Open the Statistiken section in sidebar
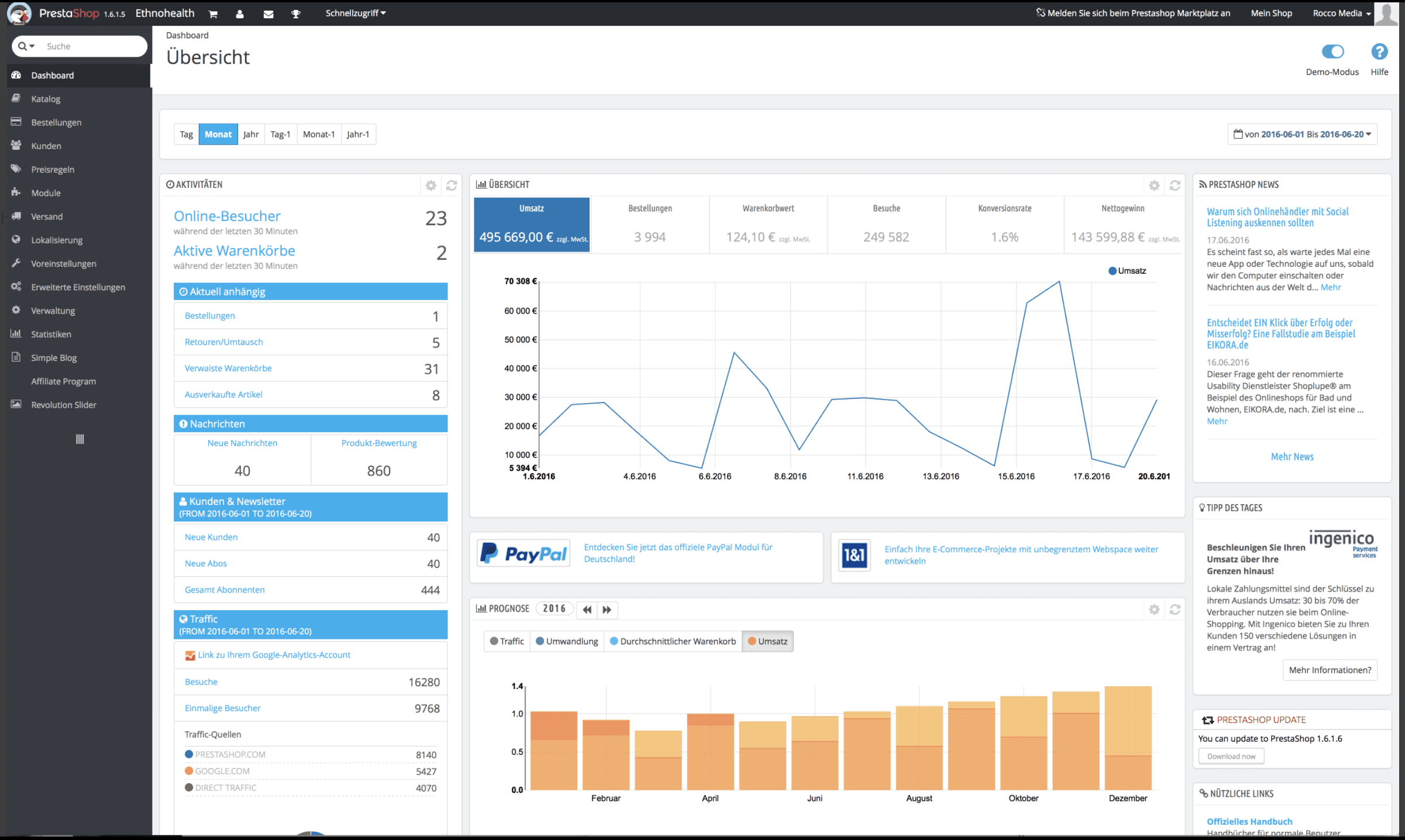The image size is (1405, 840). pos(51,334)
